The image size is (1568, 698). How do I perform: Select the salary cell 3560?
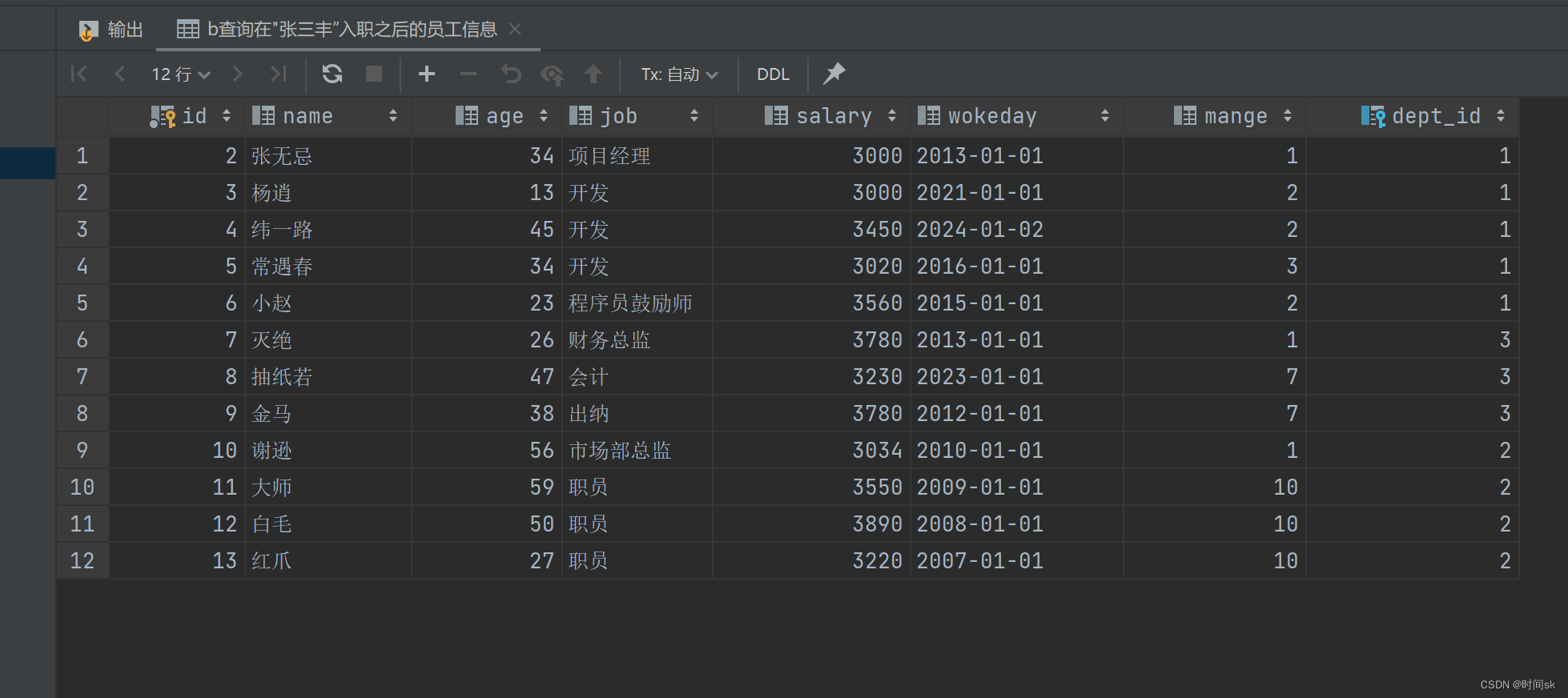(x=812, y=303)
